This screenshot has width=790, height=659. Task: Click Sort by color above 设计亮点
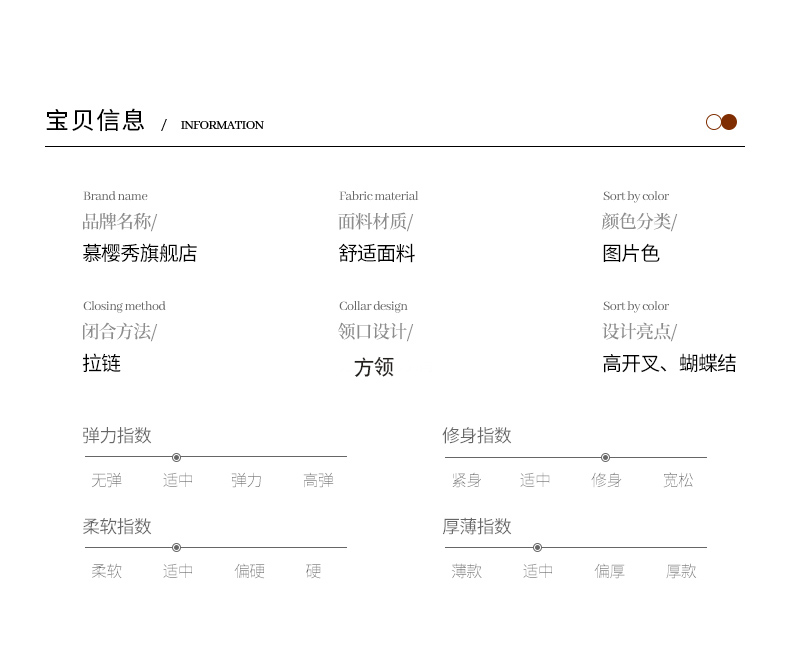pos(636,306)
